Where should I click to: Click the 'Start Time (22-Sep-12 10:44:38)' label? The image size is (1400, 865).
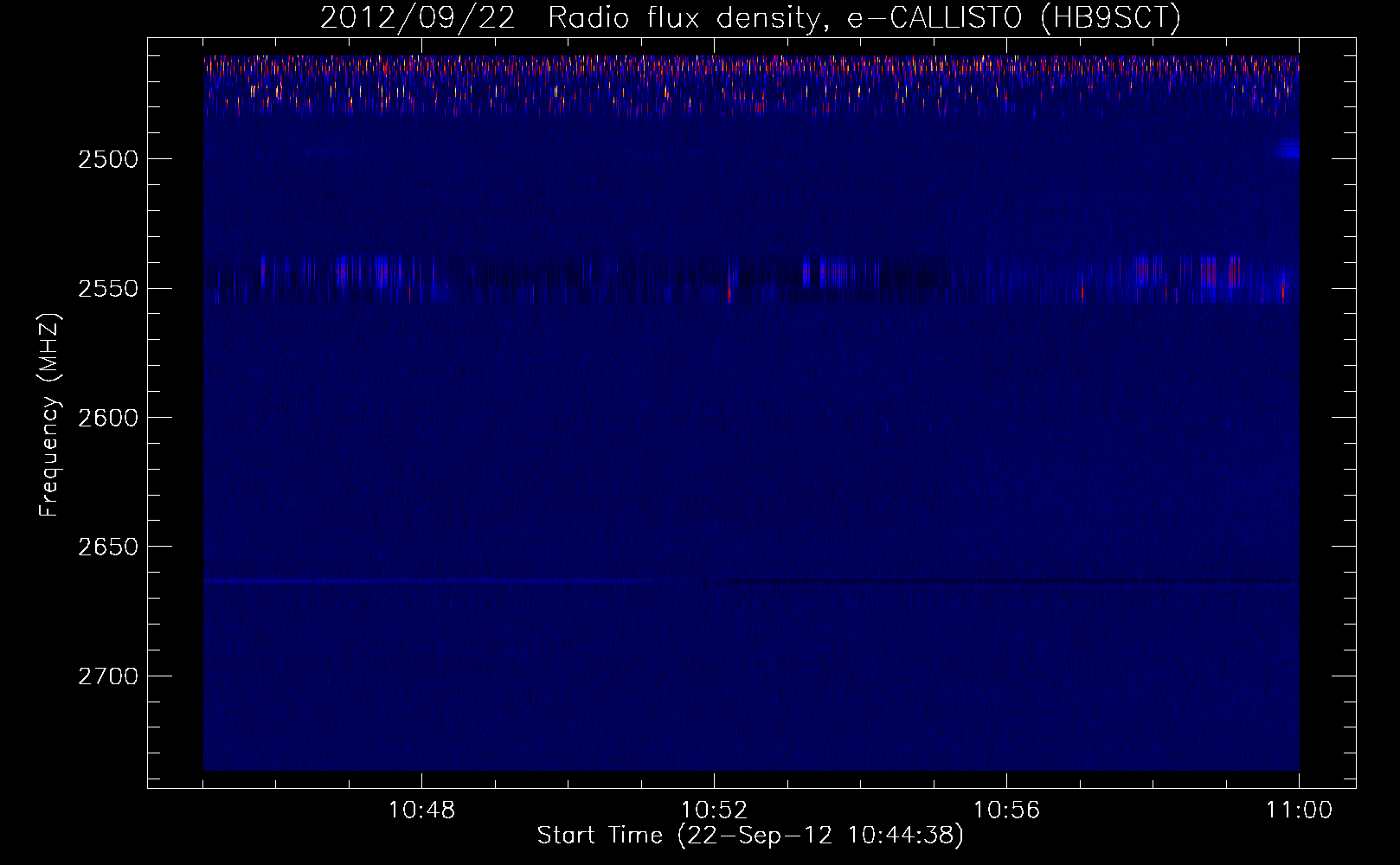coord(750,836)
